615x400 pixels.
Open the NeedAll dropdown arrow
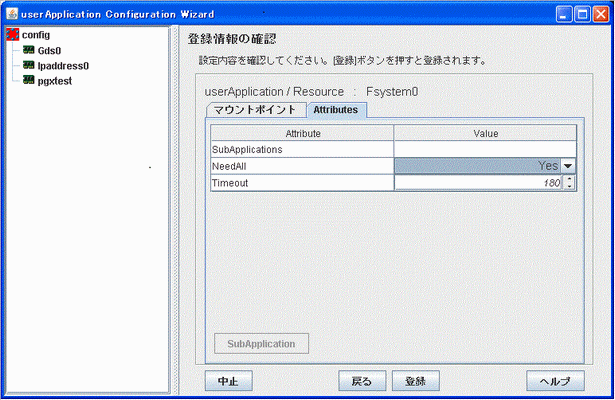(x=568, y=166)
